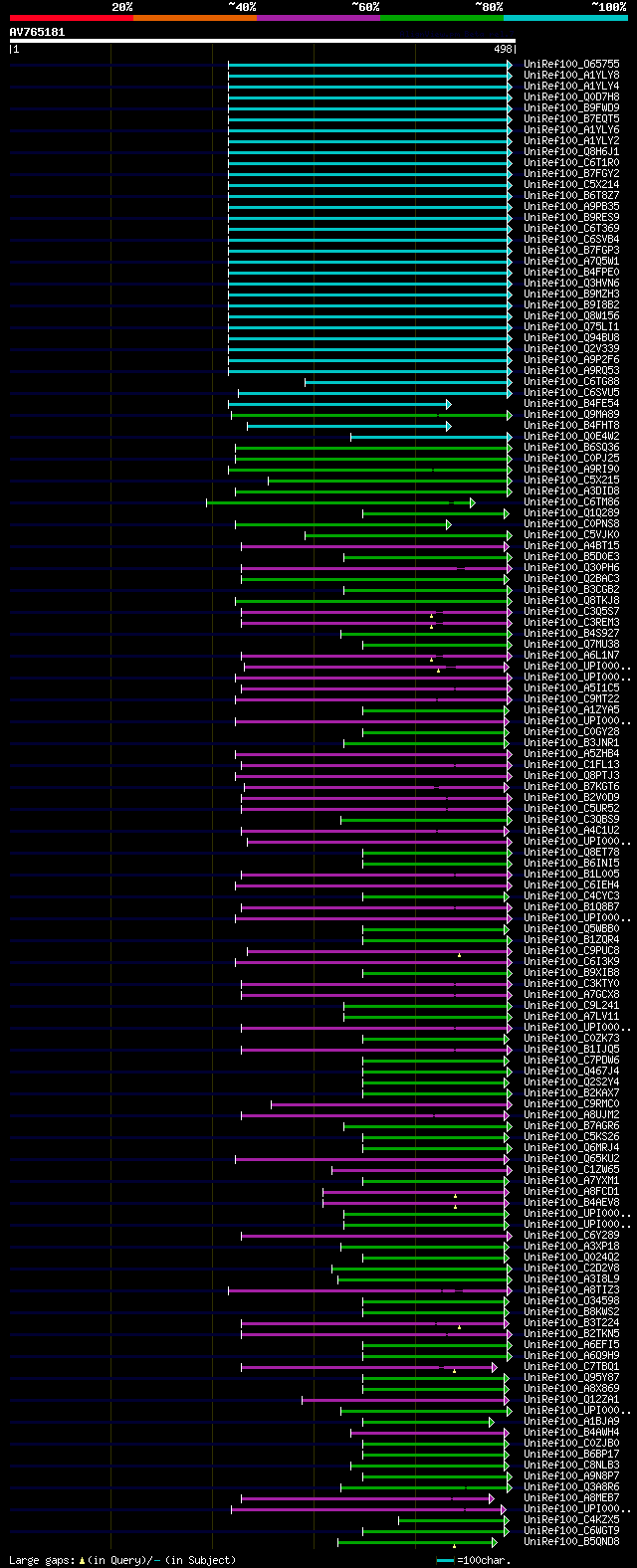Select UniRef100_A7Q5W1 label

tap(572, 262)
